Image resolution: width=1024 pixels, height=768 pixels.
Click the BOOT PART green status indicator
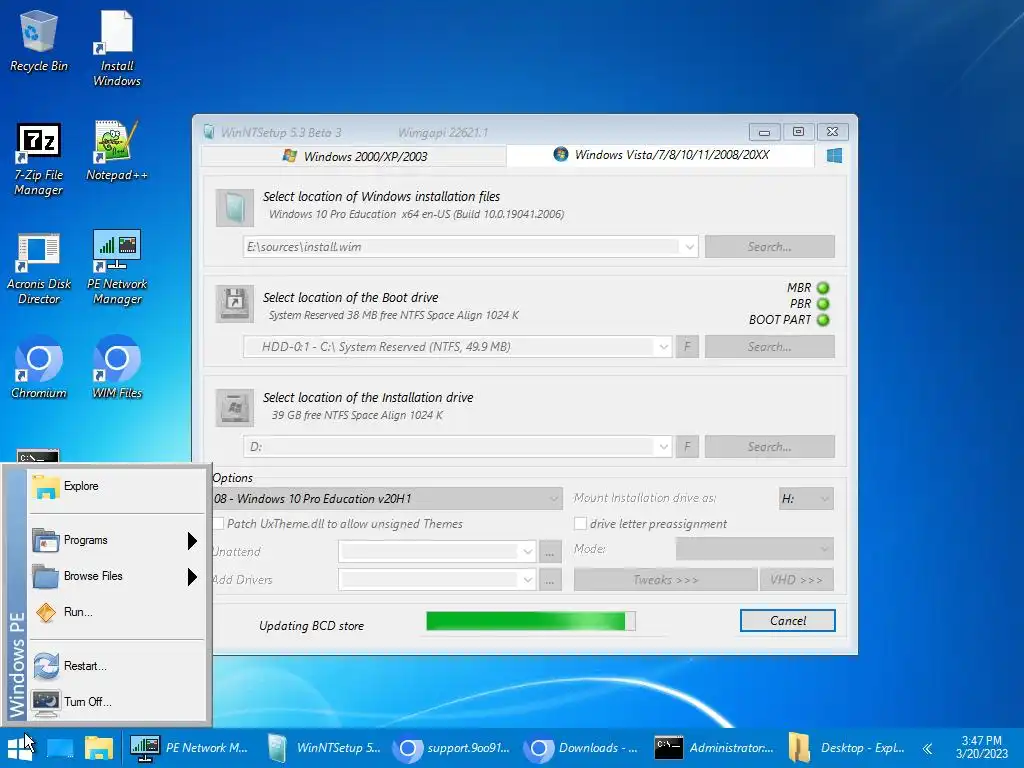(823, 320)
